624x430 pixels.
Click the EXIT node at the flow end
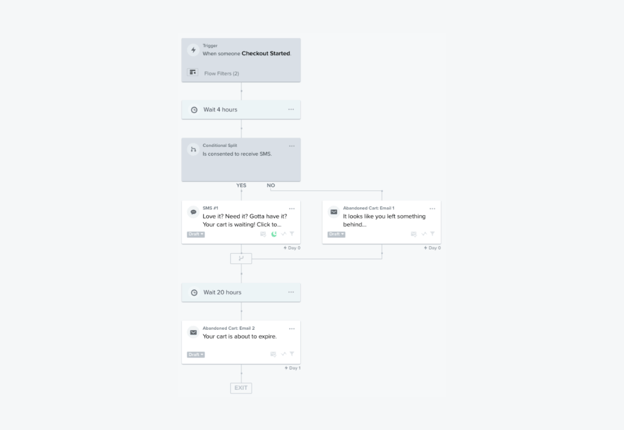coord(241,388)
